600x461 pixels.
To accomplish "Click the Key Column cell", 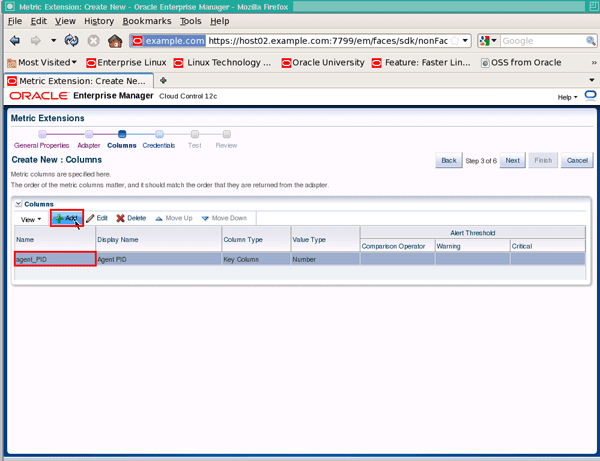I will (x=256, y=259).
